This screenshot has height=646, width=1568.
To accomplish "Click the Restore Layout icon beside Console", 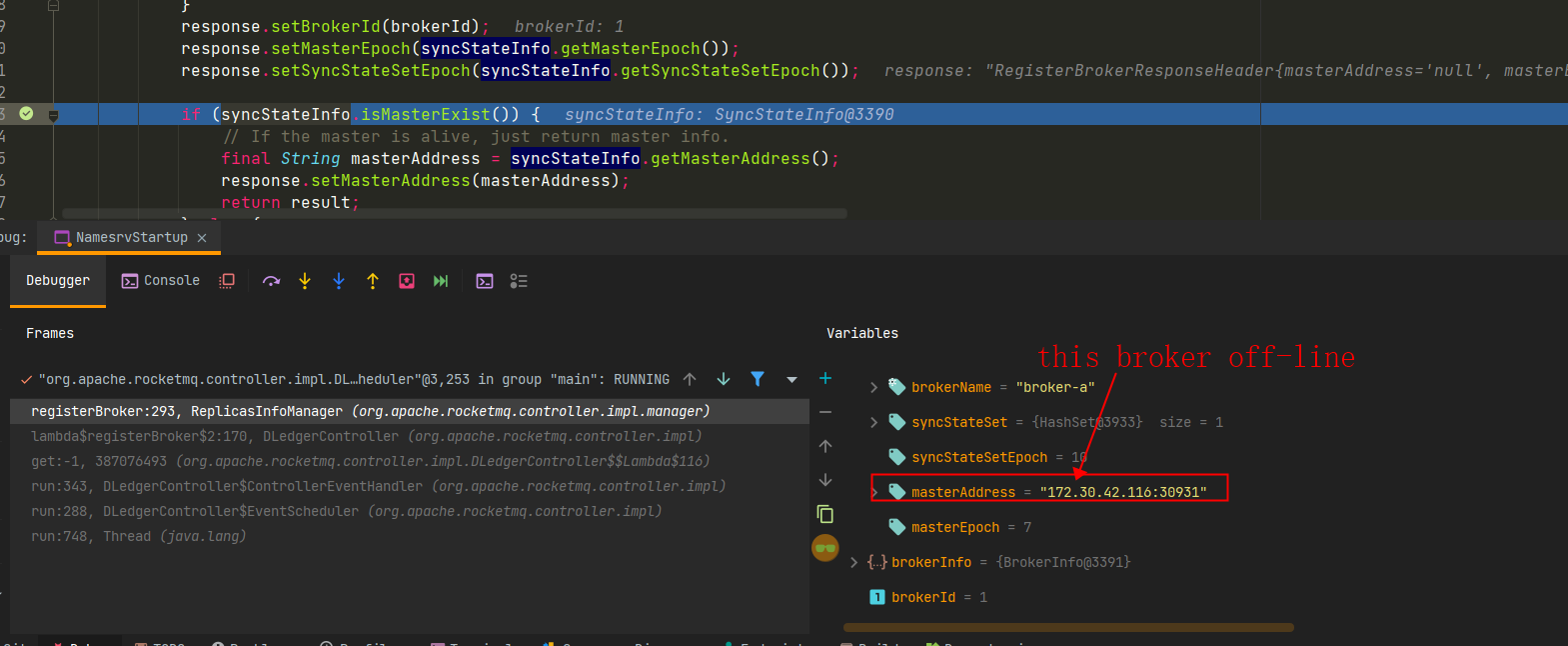I will pos(227,281).
